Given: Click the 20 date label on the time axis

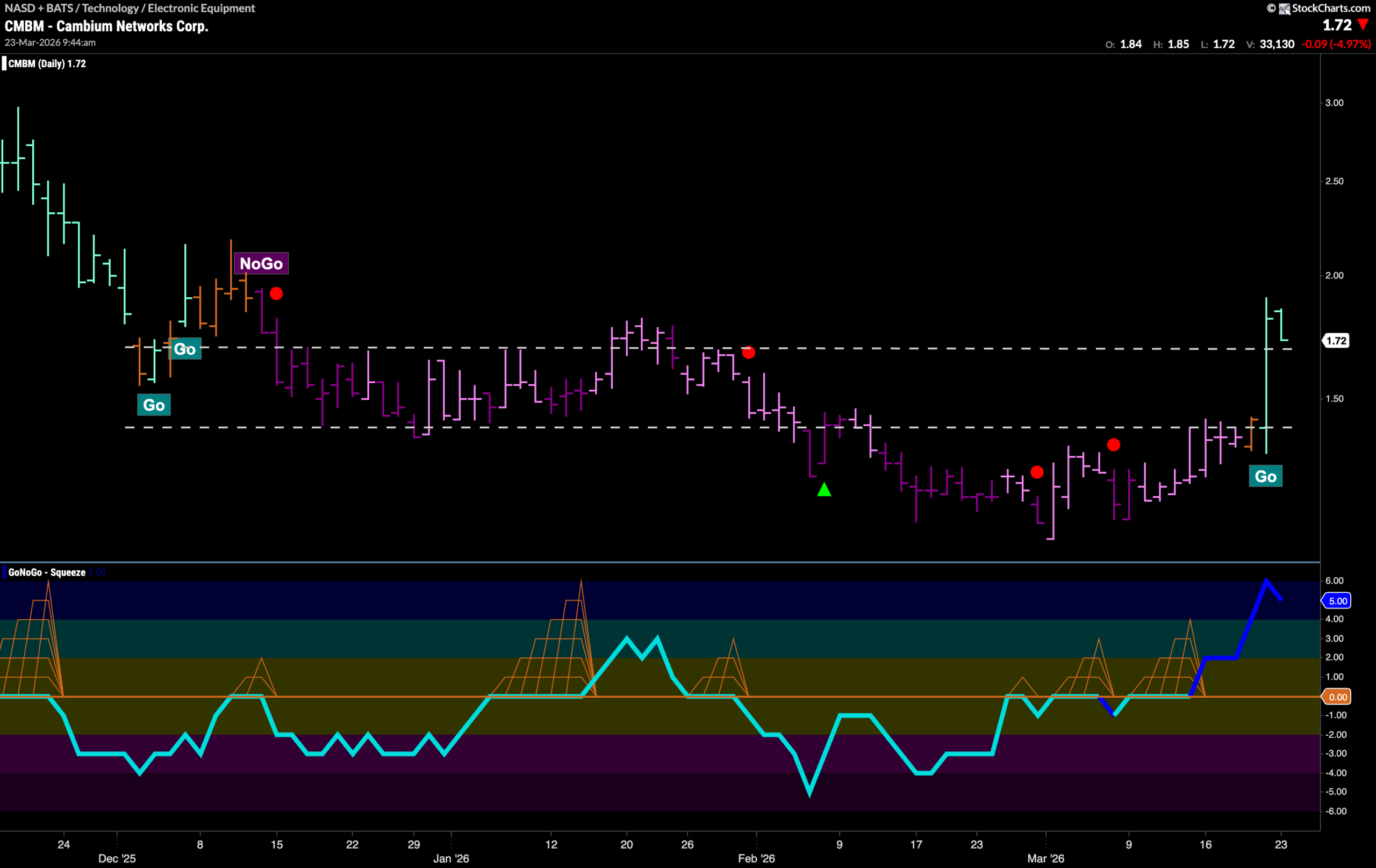Looking at the screenshot, I should [x=627, y=844].
